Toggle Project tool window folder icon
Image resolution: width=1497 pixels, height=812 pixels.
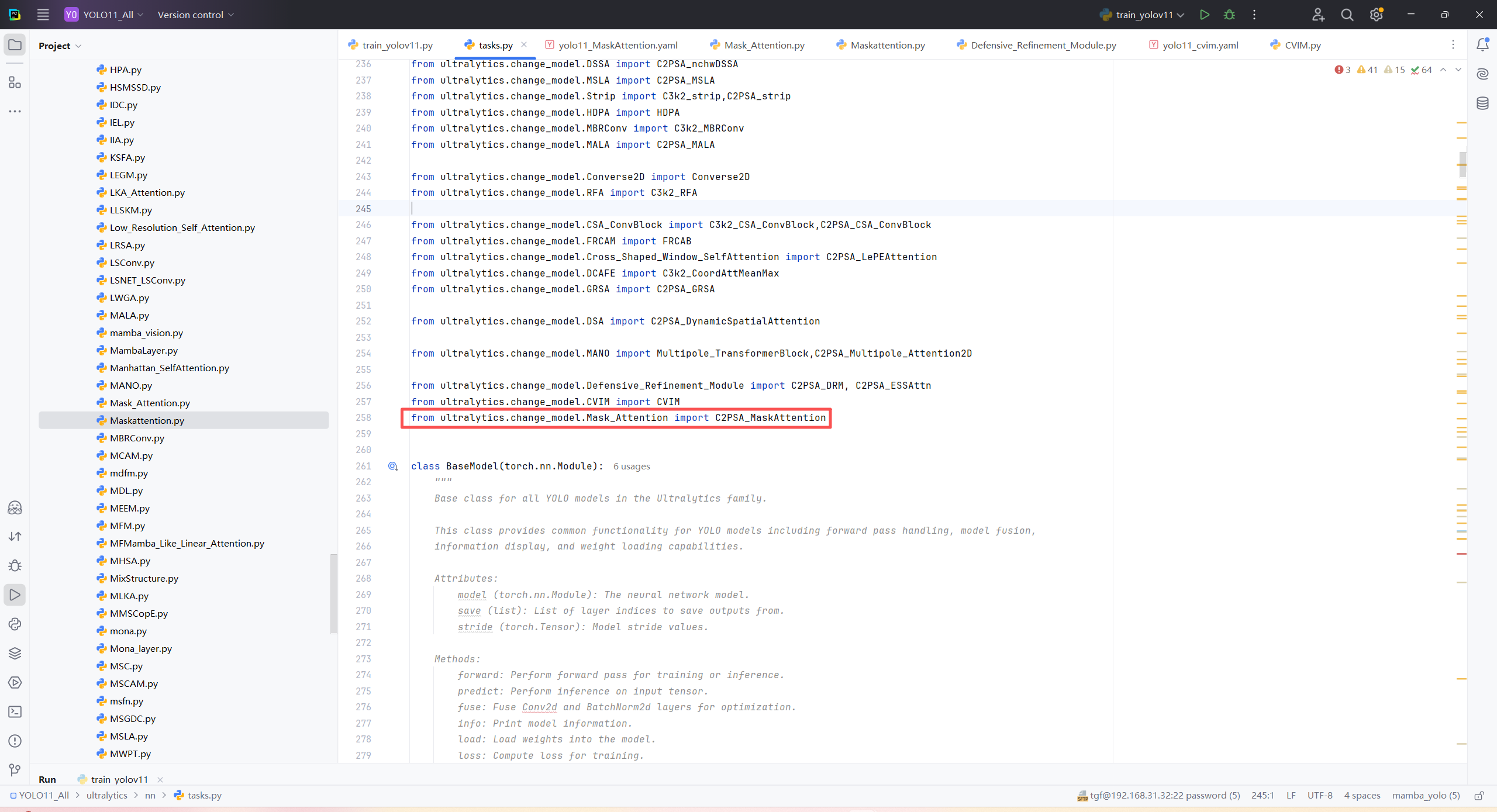pos(15,45)
